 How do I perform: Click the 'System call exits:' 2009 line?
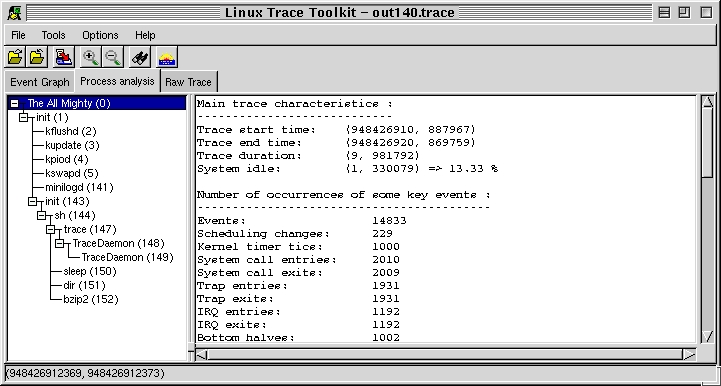click(298, 273)
